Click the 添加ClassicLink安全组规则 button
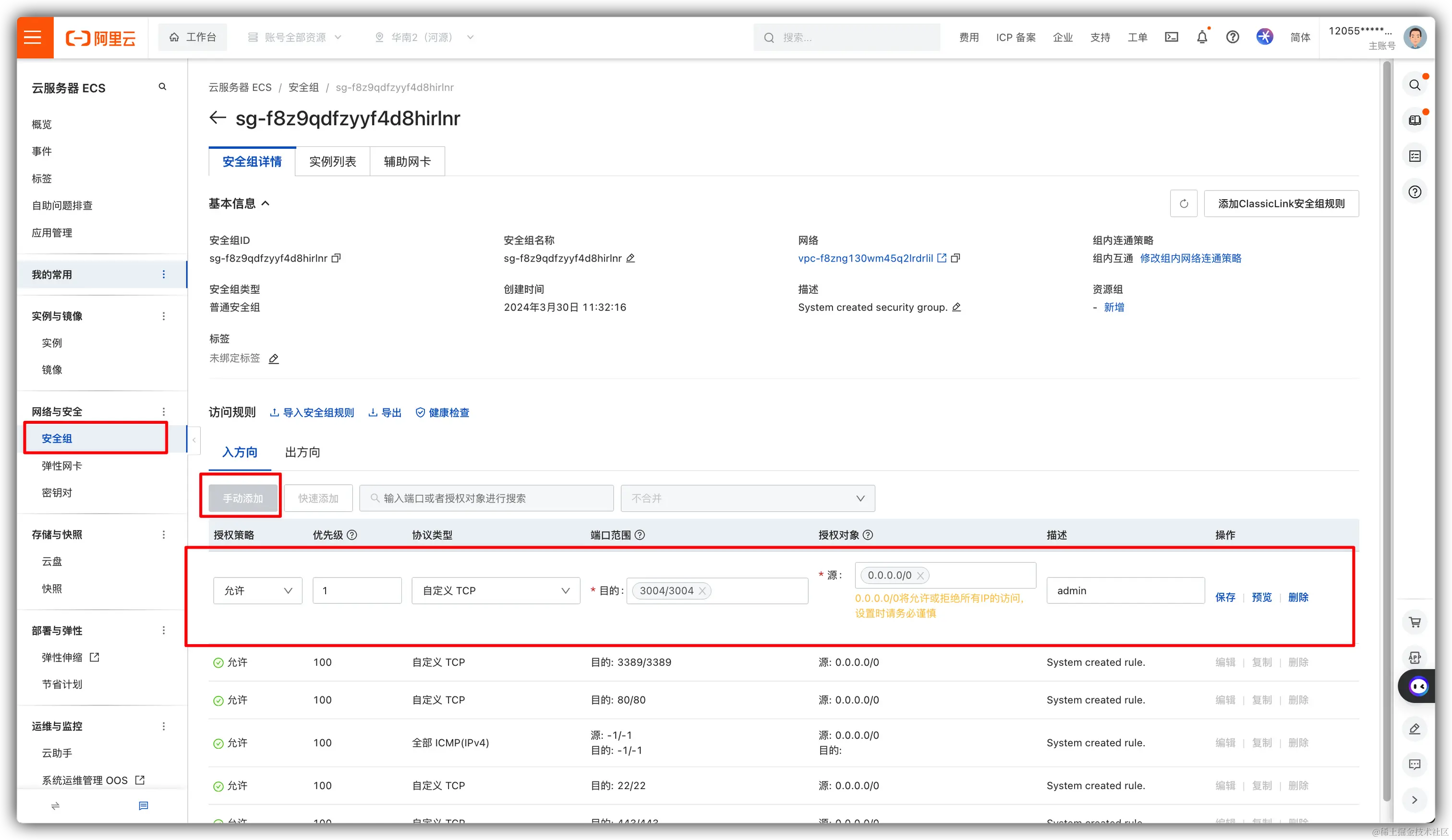Viewport: 1452px width, 840px height. 1281,204
